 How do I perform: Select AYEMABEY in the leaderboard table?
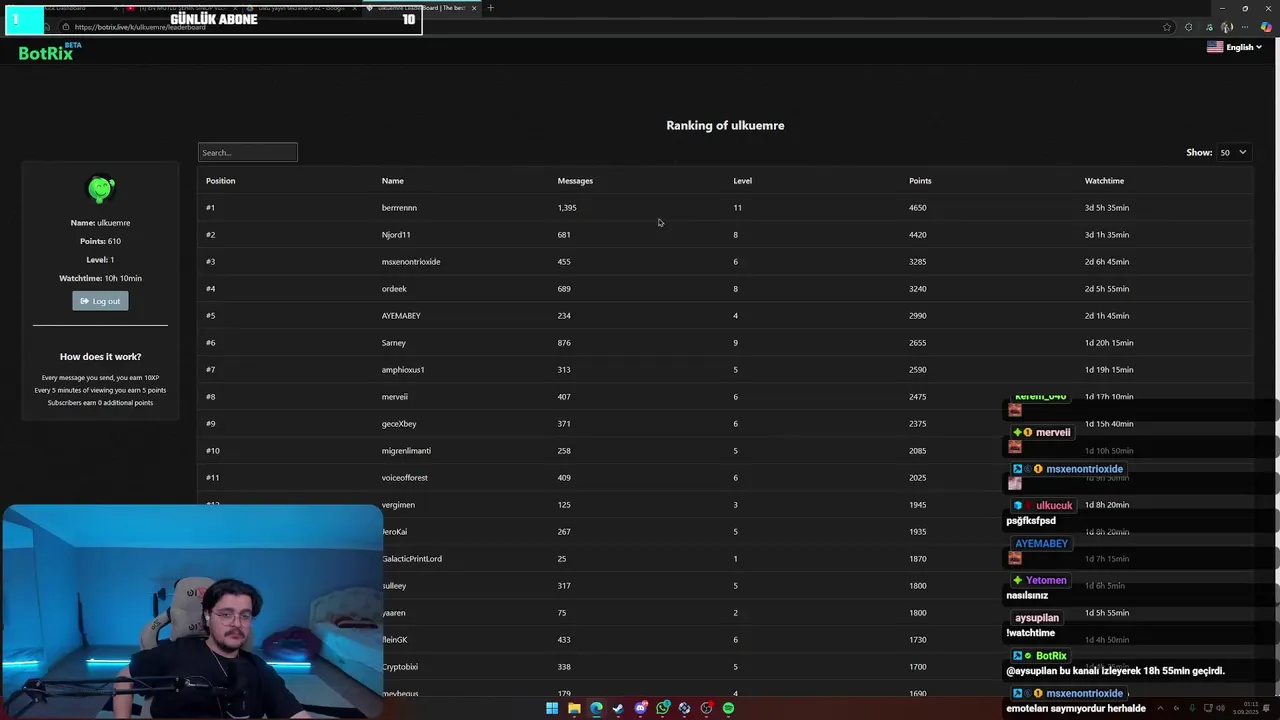pos(401,316)
